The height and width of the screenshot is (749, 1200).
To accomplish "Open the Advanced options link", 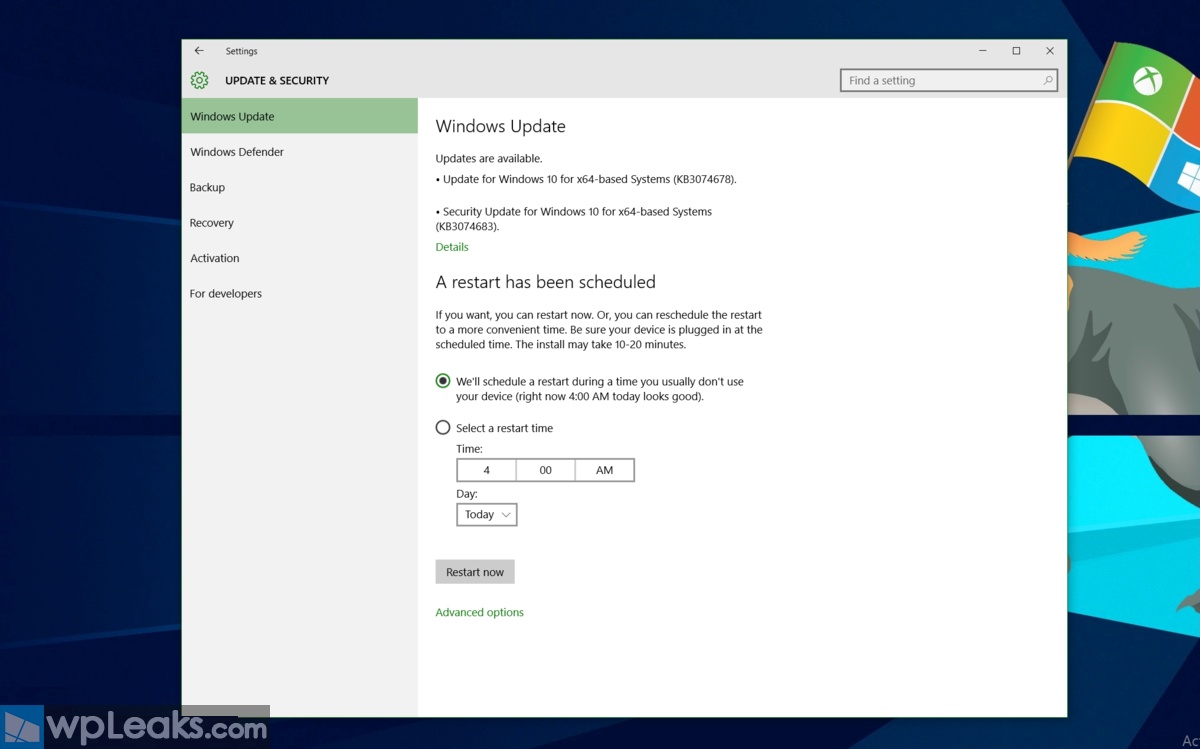I will pos(479,613).
